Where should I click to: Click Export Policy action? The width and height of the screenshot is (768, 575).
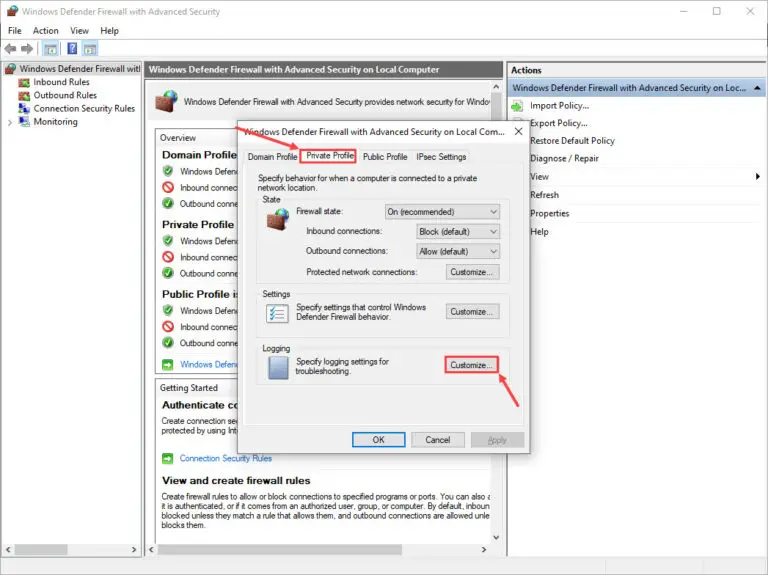(x=558, y=123)
